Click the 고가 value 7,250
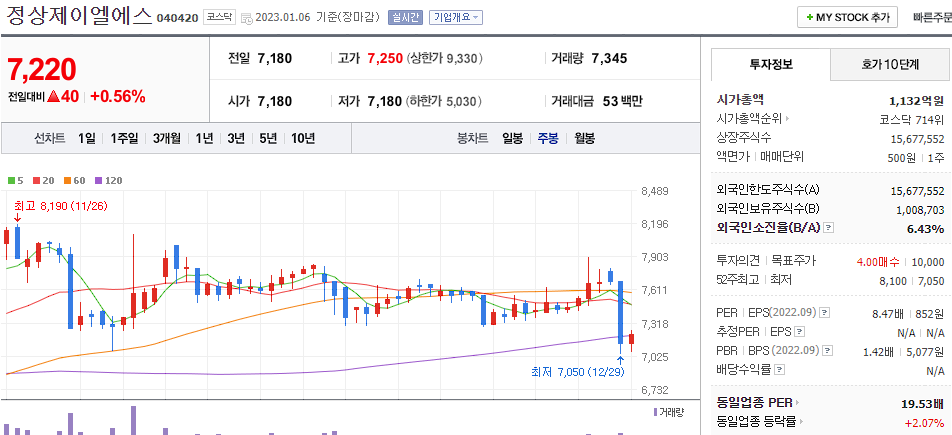Viewport: 952px width, 435px height. [x=385, y=59]
